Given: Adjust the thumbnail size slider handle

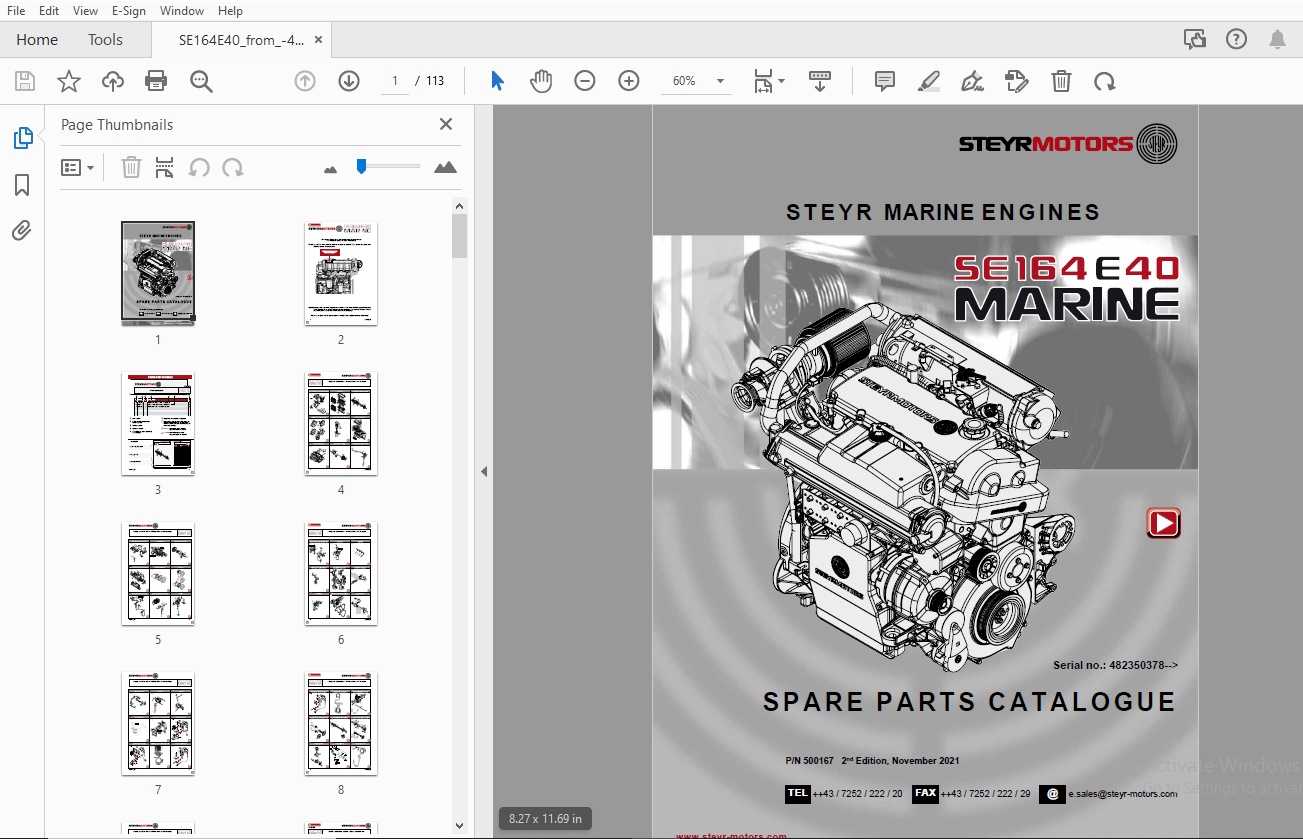Looking at the screenshot, I should pos(361,167).
